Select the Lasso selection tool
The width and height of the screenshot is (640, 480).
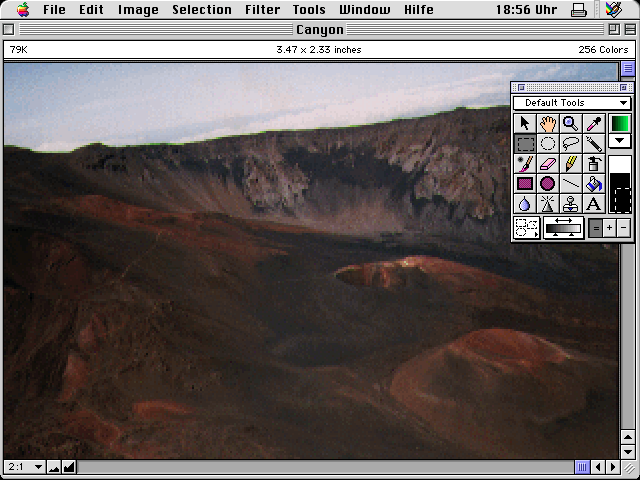tap(571, 144)
